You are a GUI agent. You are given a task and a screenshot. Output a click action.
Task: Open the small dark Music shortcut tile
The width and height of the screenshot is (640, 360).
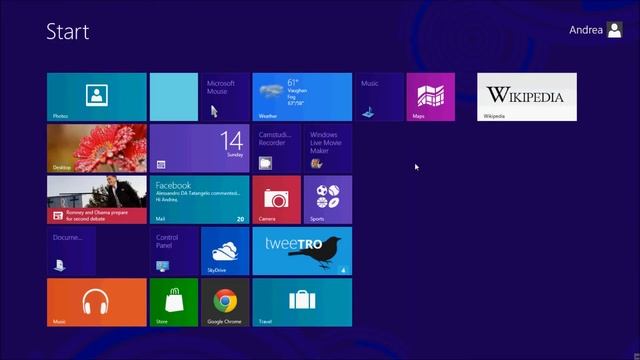(x=379, y=97)
